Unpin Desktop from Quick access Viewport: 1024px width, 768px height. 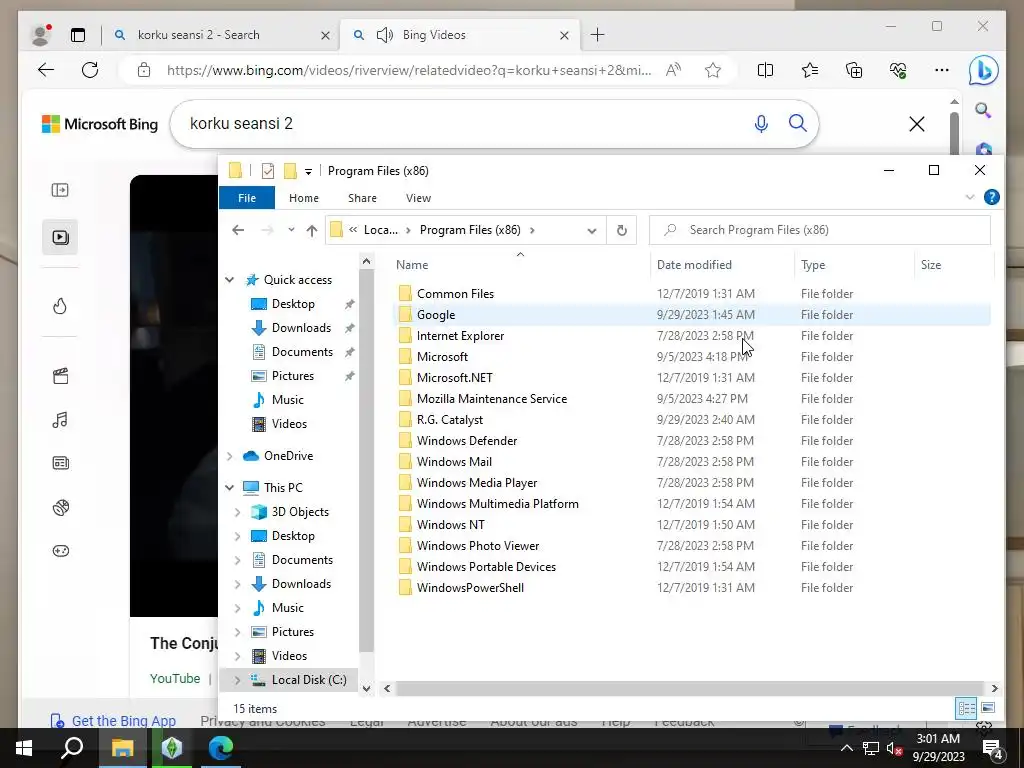[x=349, y=304]
